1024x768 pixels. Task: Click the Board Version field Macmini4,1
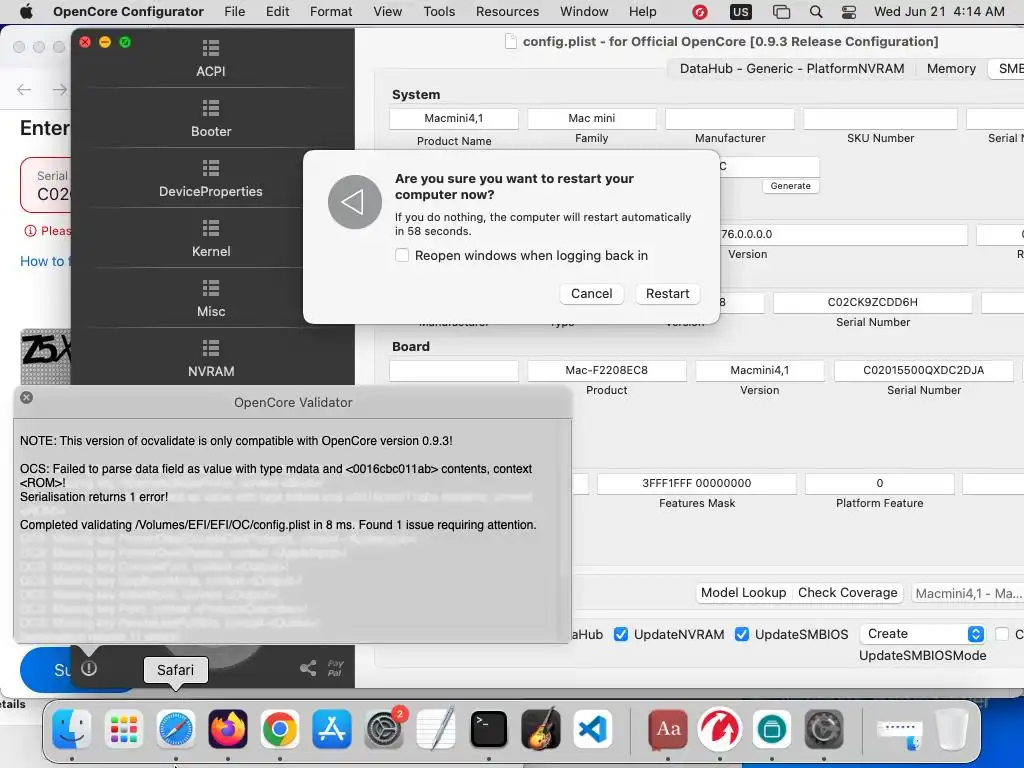pyautogui.click(x=760, y=370)
